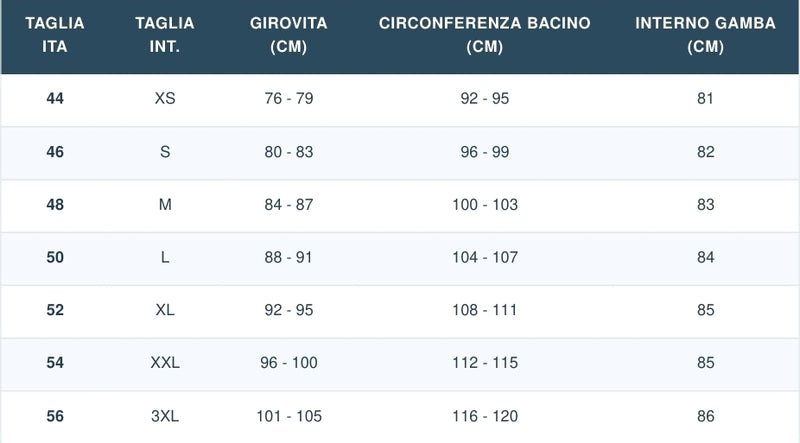Click the XS international size cell
Image resolution: width=800 pixels, height=443 pixels.
[165, 98]
